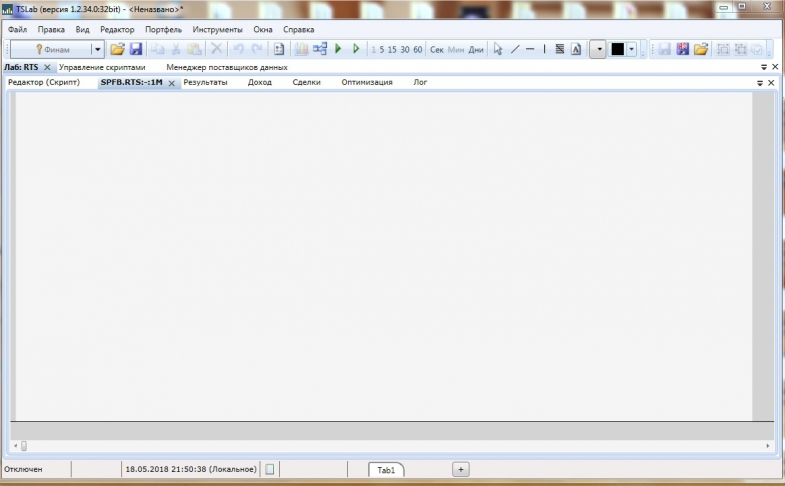785x486 pixels.
Task: Delete using the grey X toolbar icon
Action: [x=216, y=49]
